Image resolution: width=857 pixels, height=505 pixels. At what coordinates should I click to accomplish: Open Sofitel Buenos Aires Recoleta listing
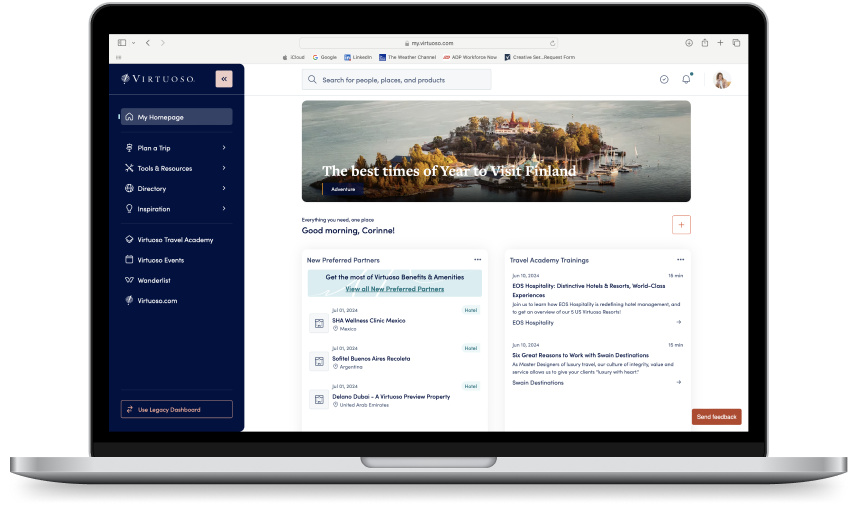[x=371, y=359]
